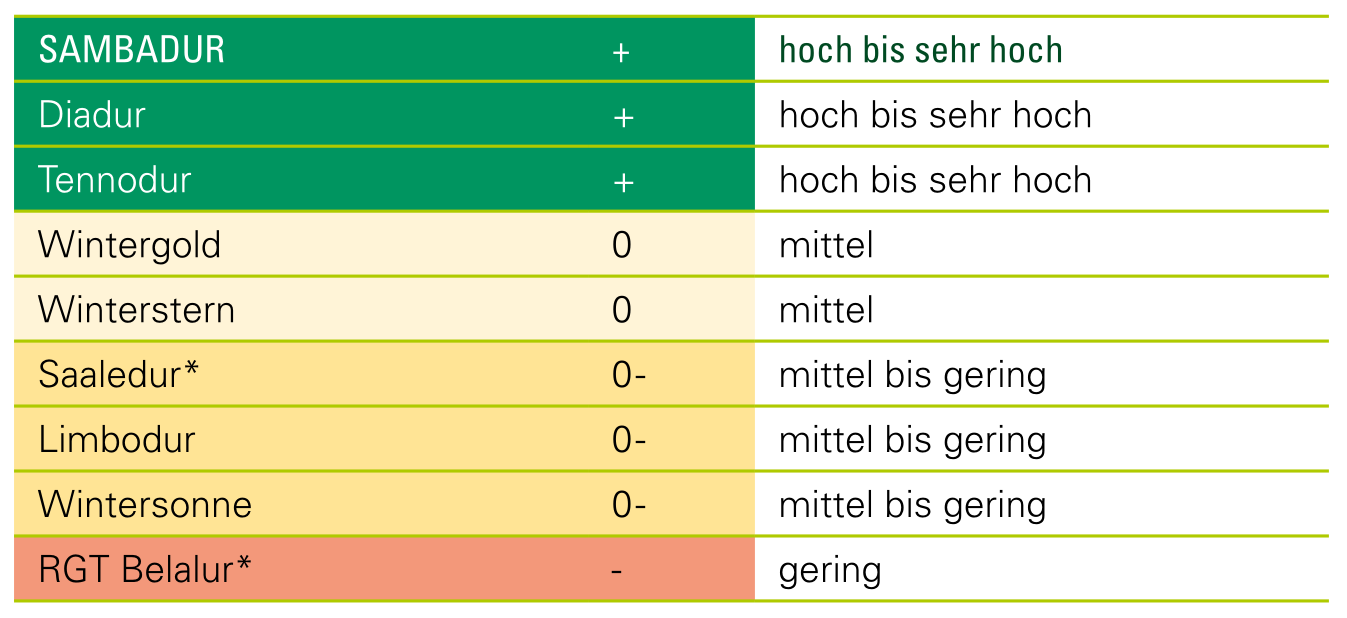Click the minus rating in the red RGT Belalur* row
Image resolution: width=1347 pixels, height=618 pixels.
tap(616, 571)
